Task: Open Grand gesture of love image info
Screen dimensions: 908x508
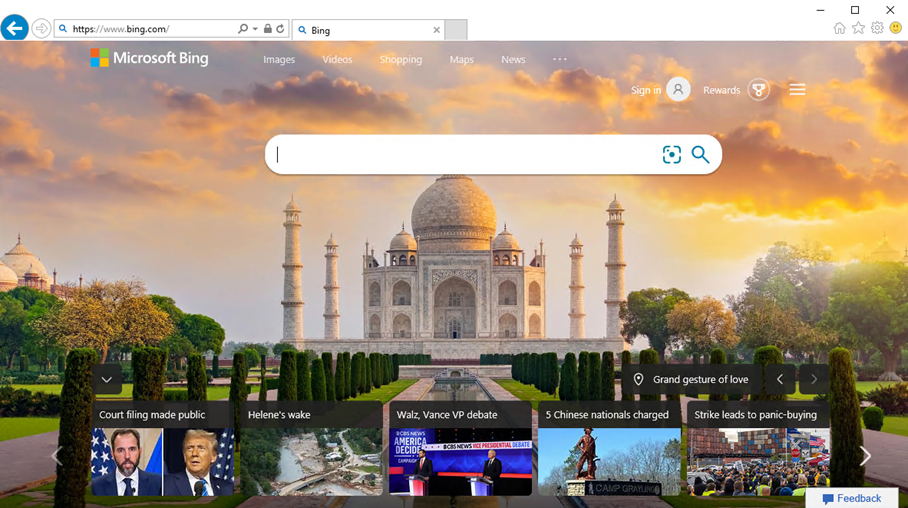Action: (692, 379)
